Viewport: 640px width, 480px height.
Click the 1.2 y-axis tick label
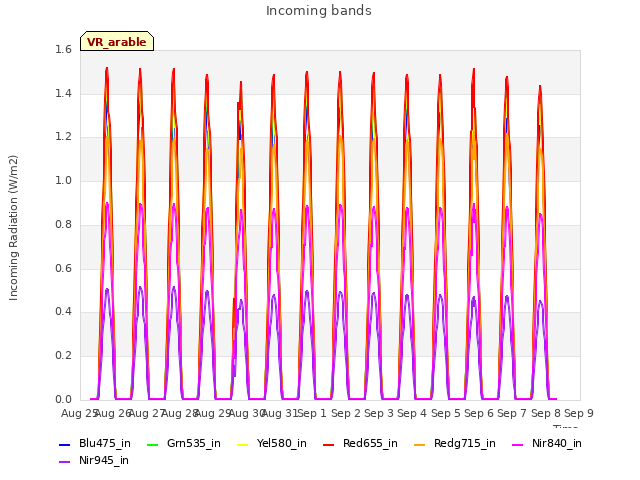tap(63, 137)
